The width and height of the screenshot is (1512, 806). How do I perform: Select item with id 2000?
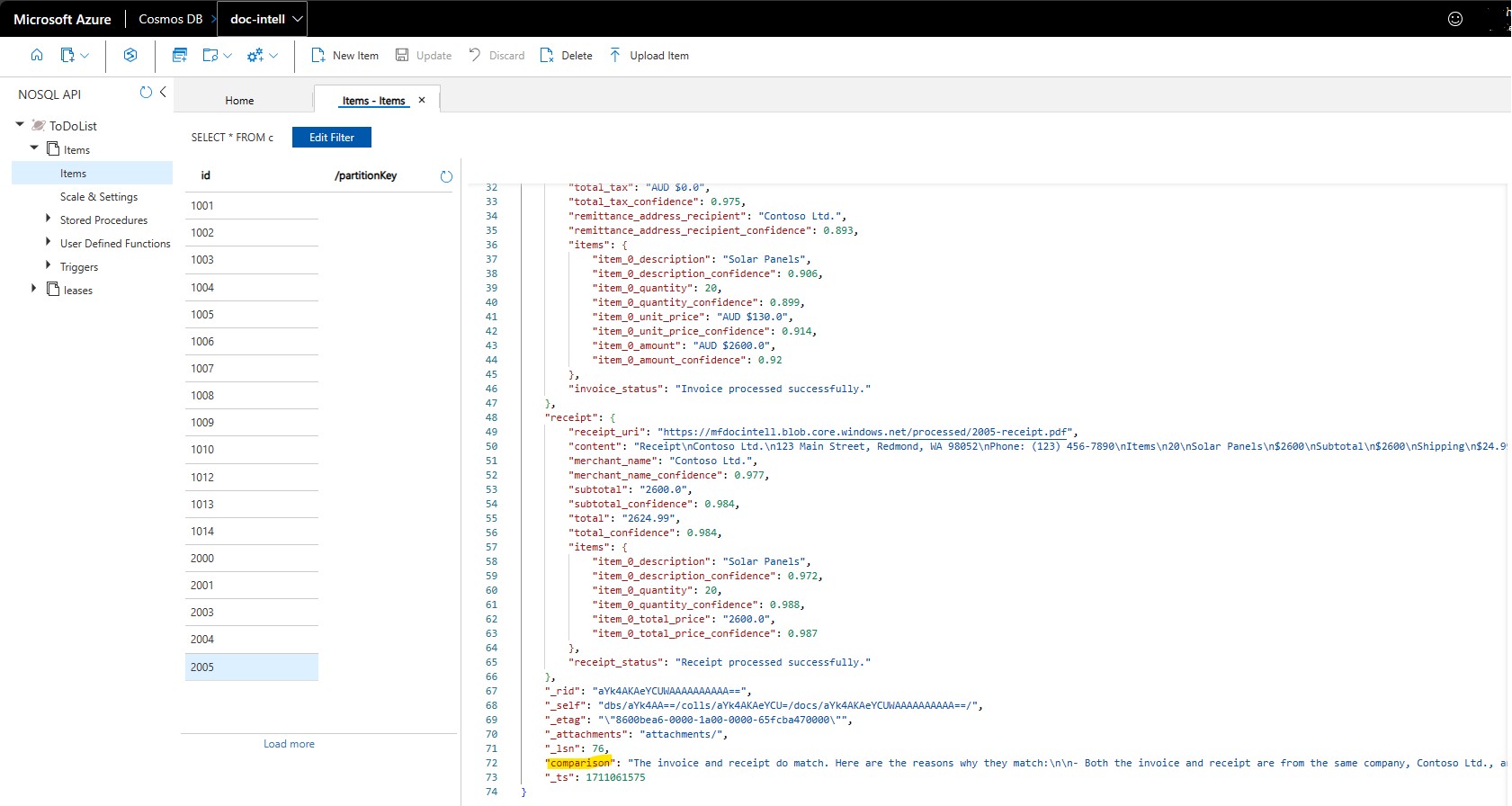tap(252, 558)
